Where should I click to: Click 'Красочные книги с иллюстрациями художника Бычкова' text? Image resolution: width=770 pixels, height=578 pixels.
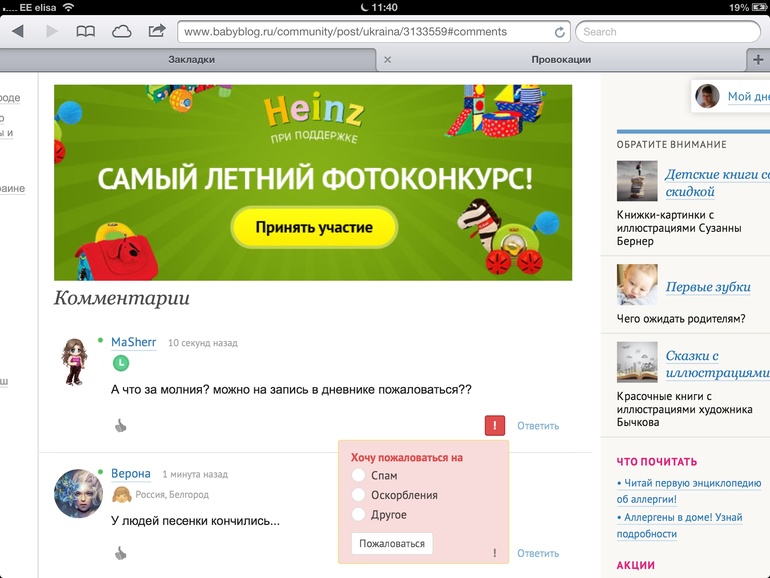pos(685,409)
